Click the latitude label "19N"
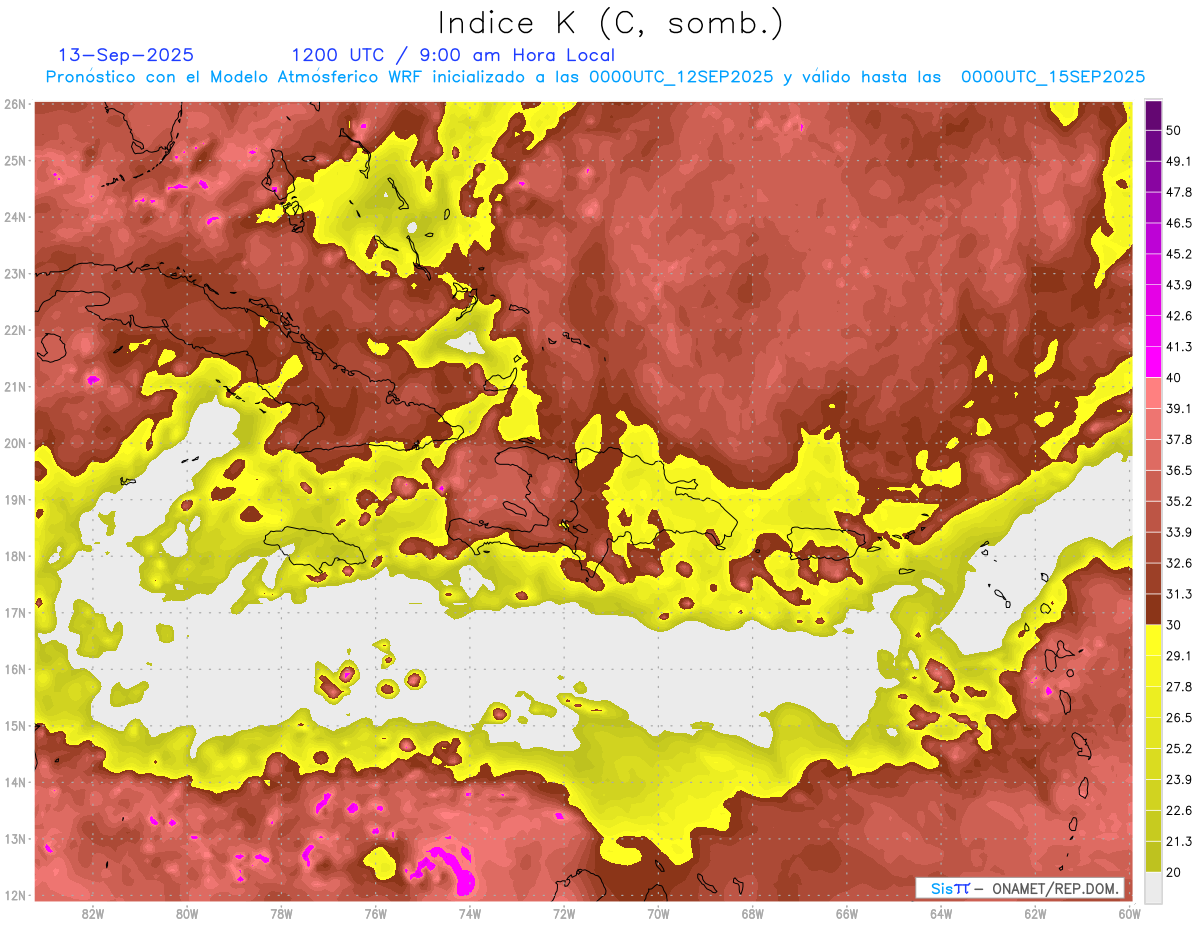The image size is (1200, 927). click(14, 500)
